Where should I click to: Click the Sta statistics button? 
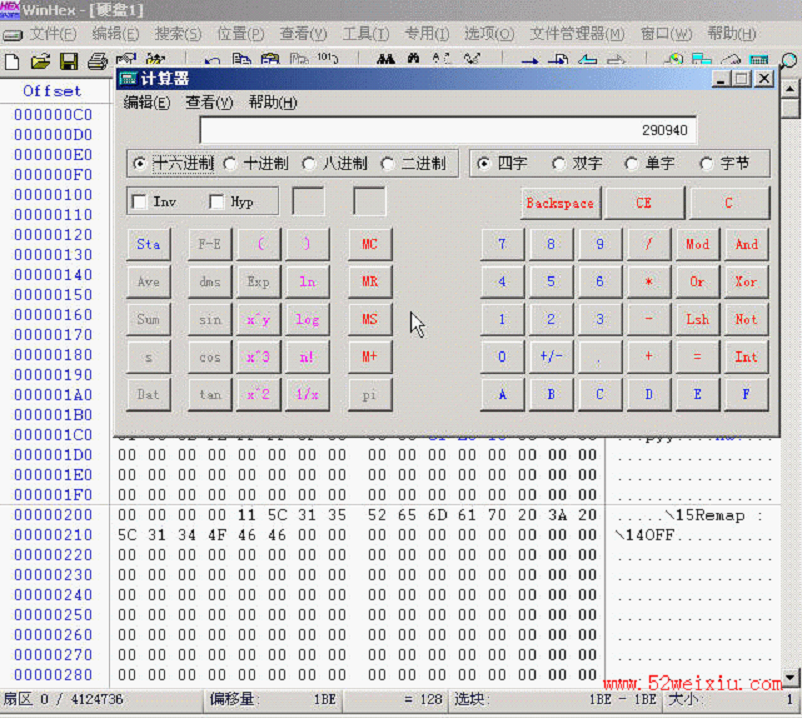[148, 244]
